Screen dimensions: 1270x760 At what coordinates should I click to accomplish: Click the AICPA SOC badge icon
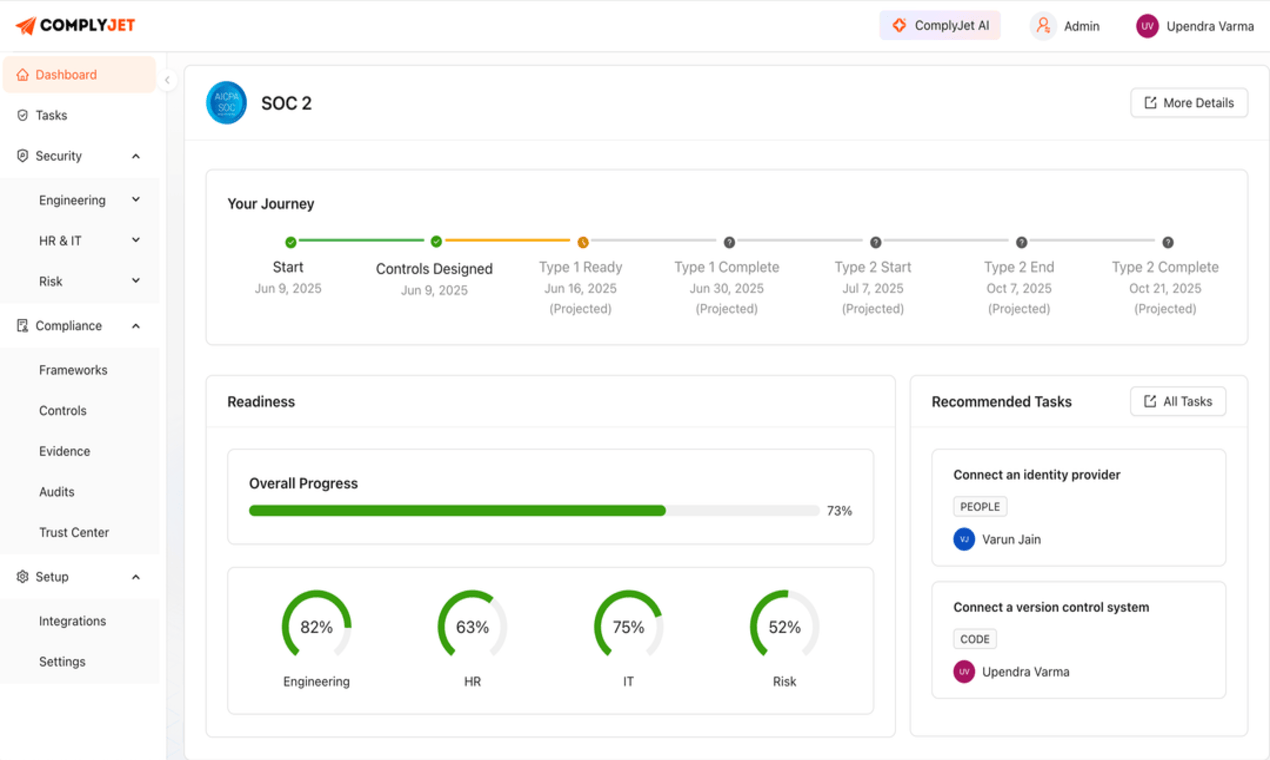point(226,103)
